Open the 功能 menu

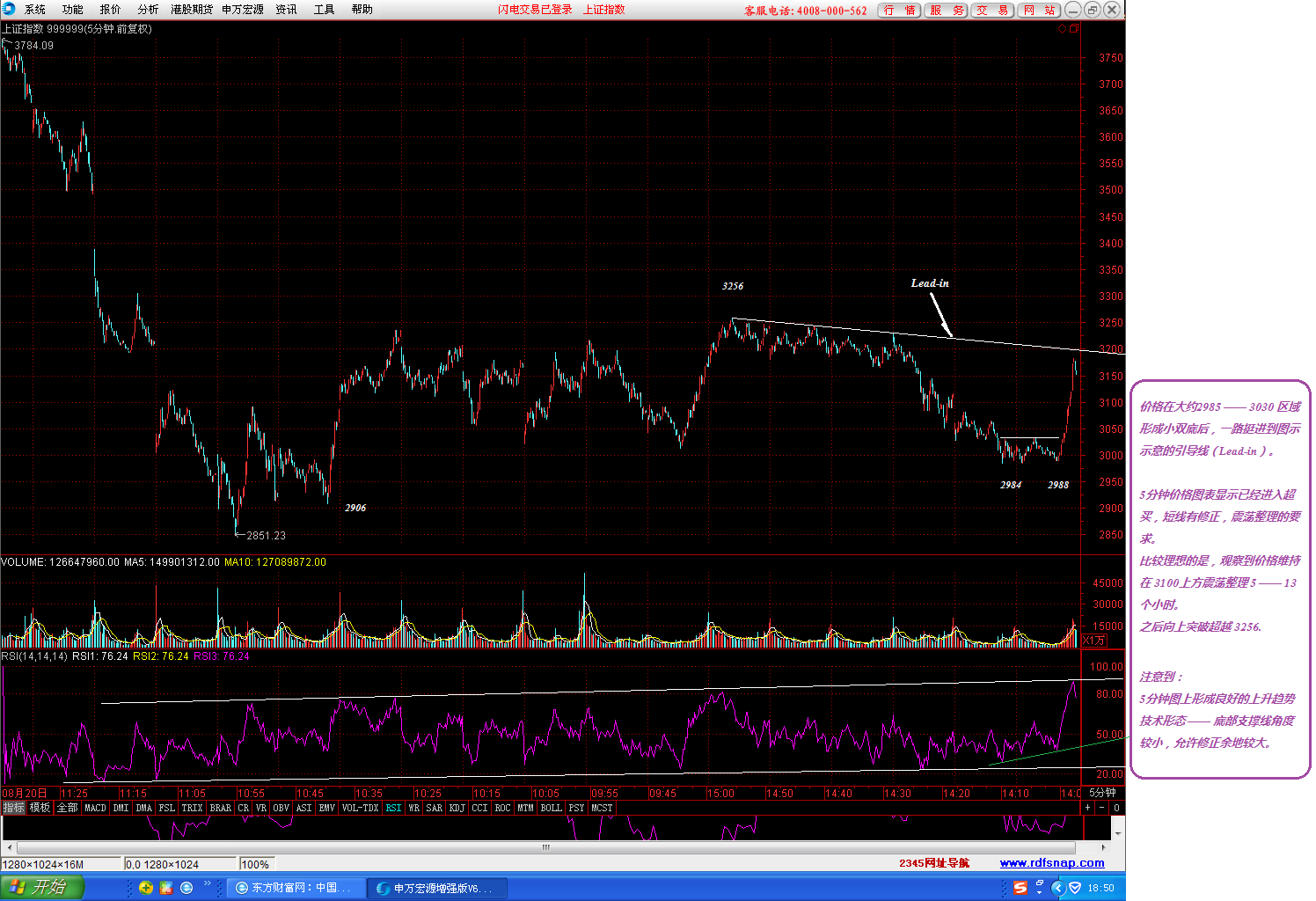point(73,10)
